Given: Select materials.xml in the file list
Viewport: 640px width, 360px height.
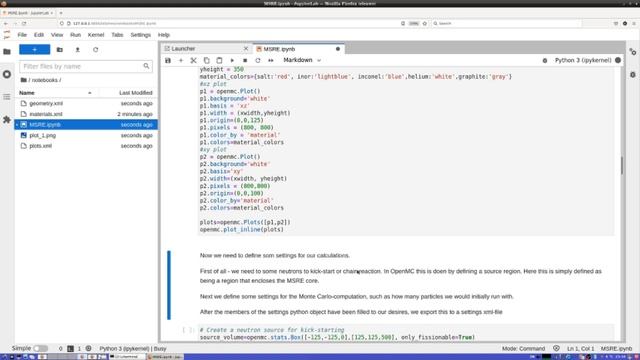Looking at the screenshot, I should point(86,114).
